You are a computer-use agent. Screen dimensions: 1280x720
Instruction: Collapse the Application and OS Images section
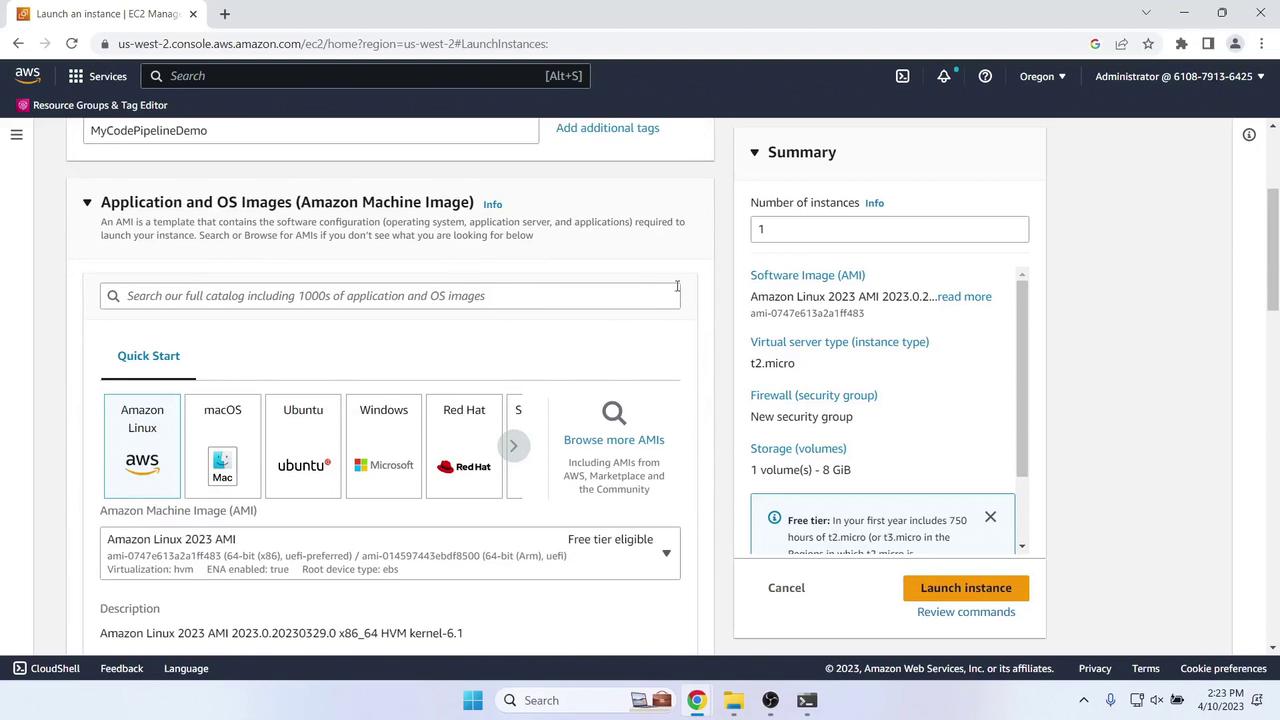click(x=87, y=202)
